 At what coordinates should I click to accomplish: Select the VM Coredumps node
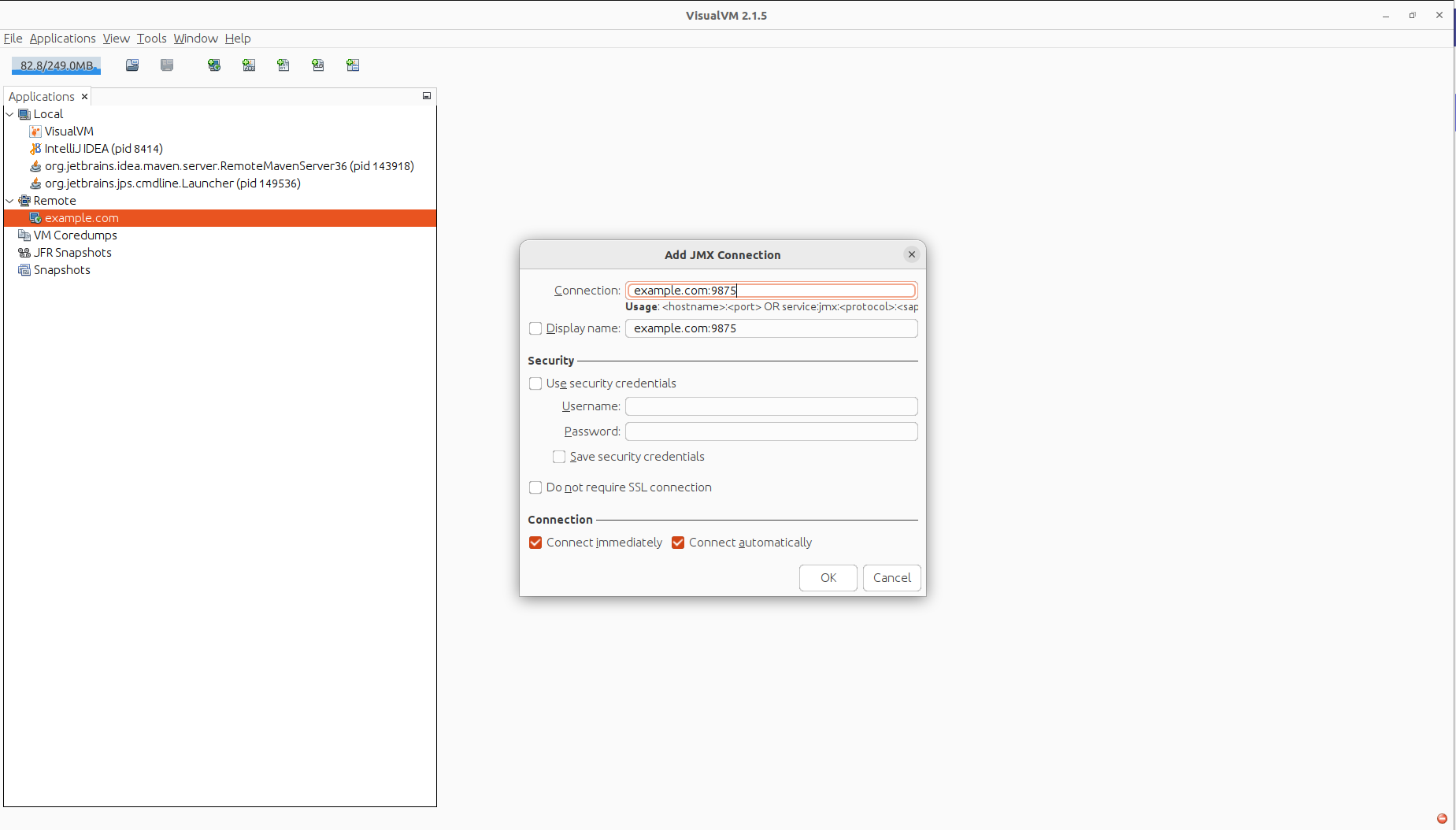[75, 235]
